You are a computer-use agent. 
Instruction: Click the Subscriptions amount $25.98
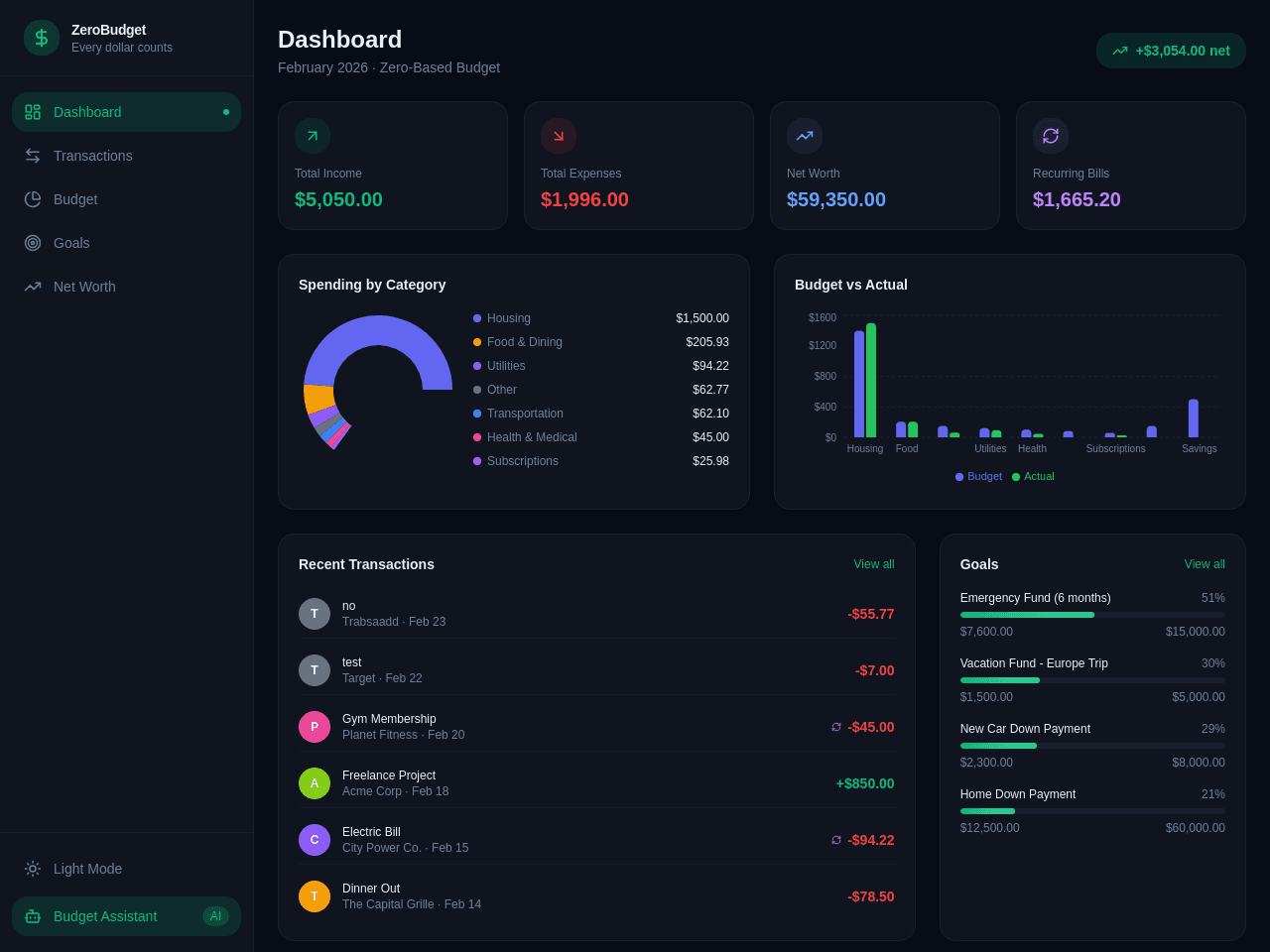(710, 461)
